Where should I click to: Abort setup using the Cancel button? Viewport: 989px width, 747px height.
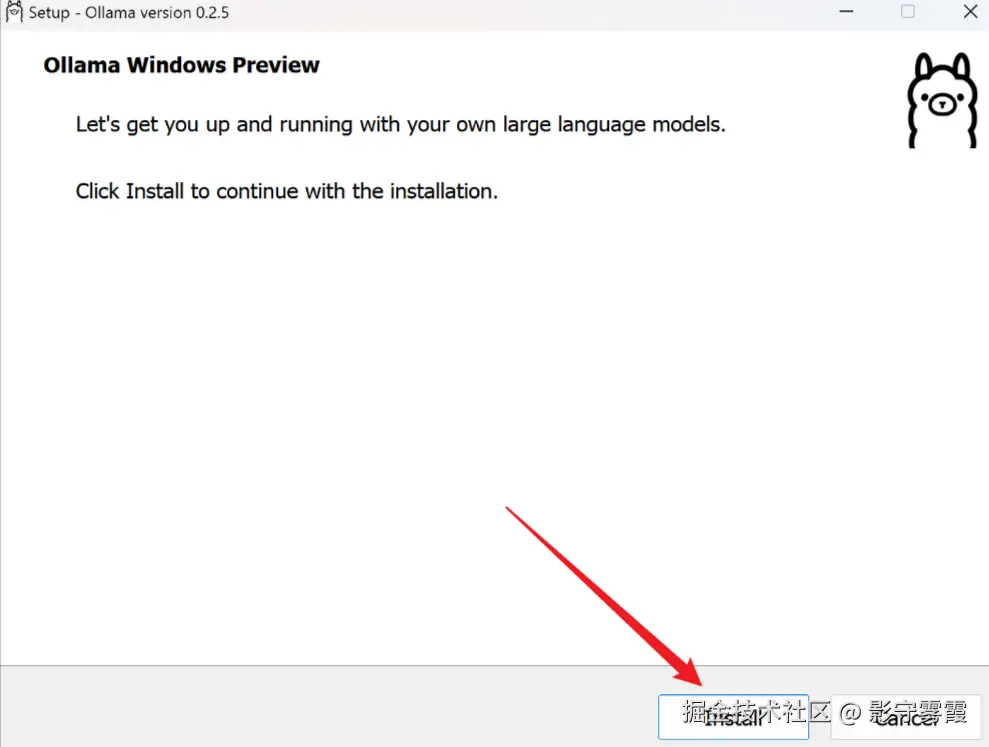click(906, 717)
